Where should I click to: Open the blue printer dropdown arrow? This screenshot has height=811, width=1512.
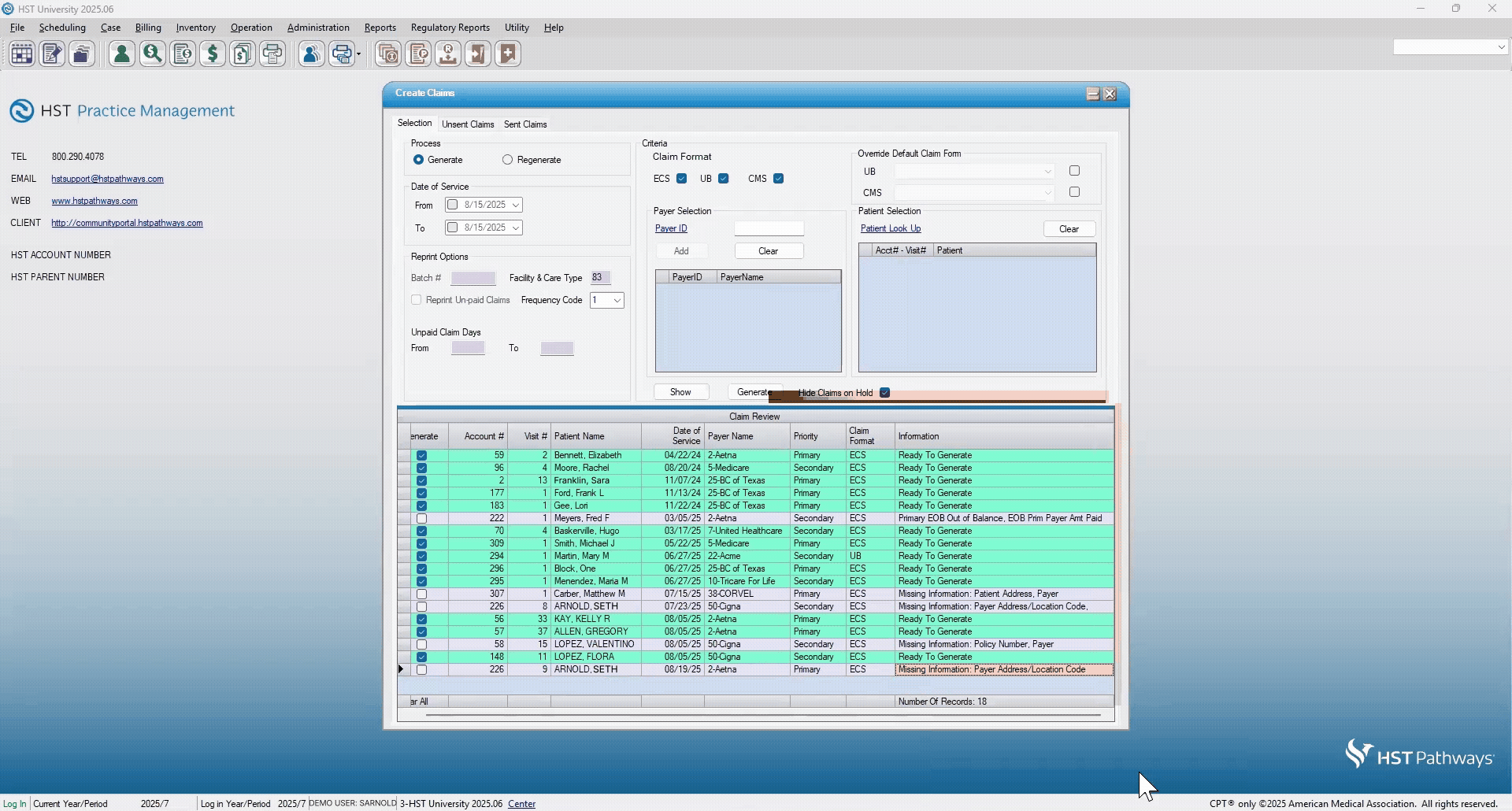[359, 54]
